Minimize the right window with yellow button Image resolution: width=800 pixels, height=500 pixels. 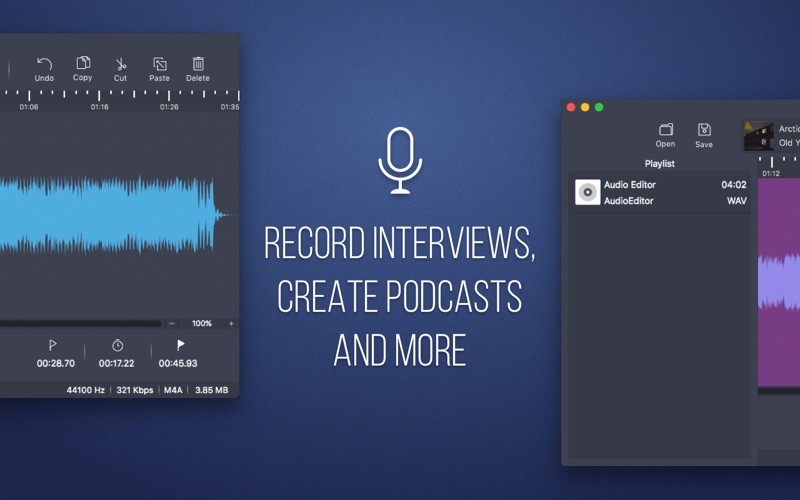click(x=585, y=107)
